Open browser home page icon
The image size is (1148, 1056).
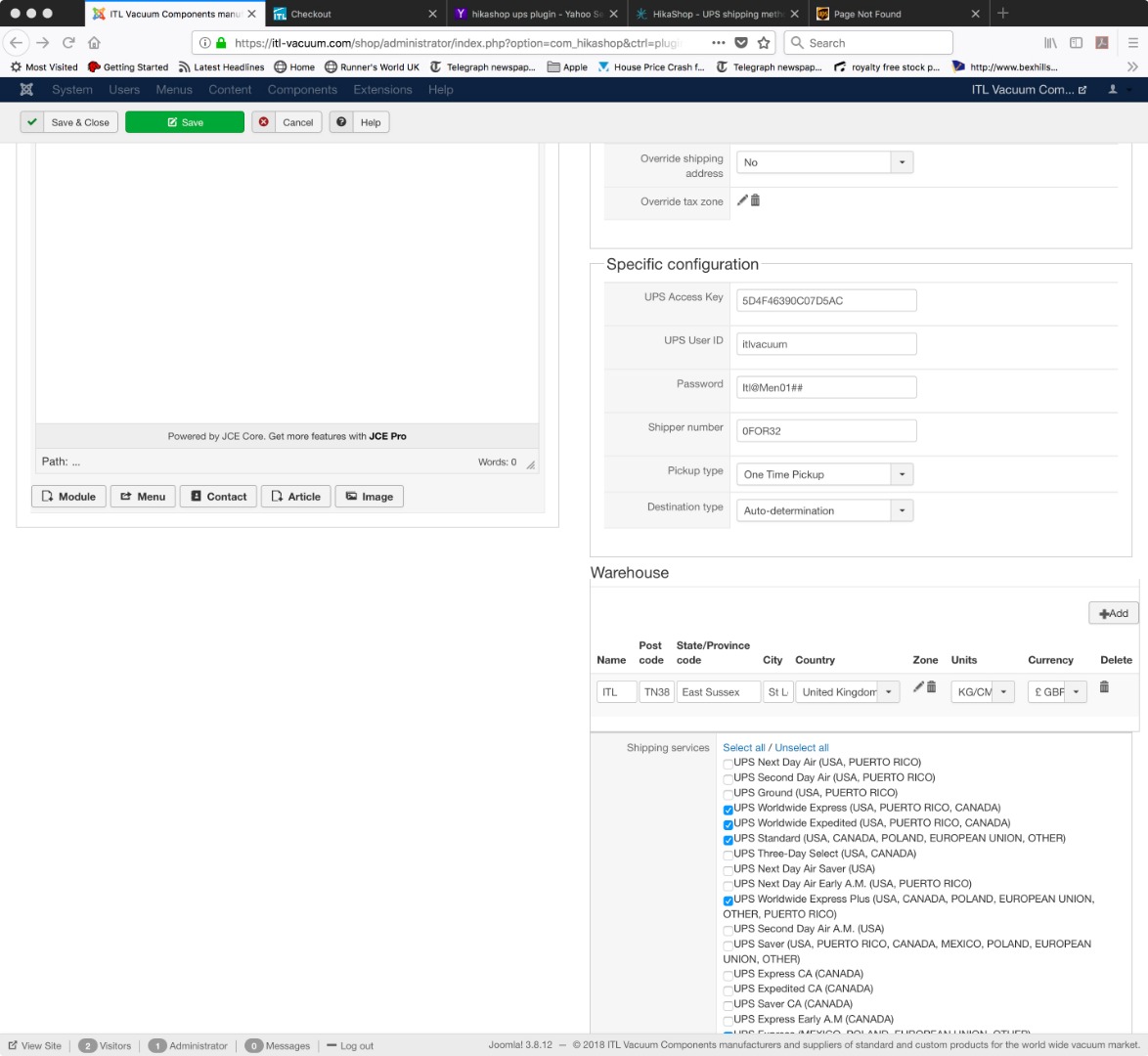[x=94, y=42]
